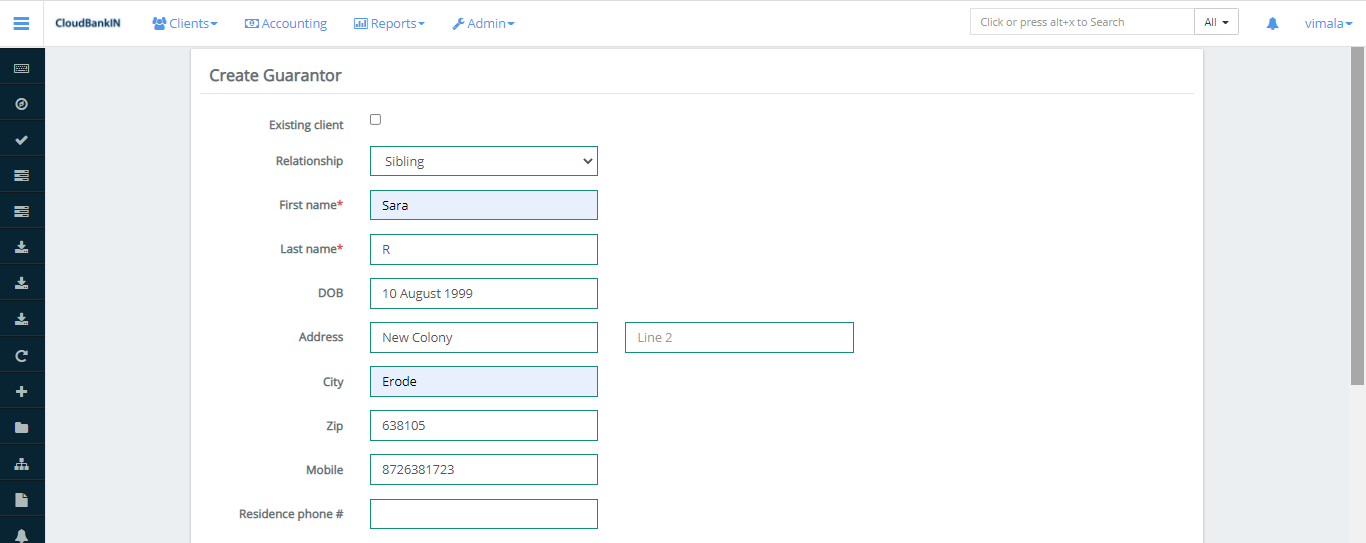Click the keyboard shortcuts icon in sidebar
The image size is (1366, 543).
click(x=21, y=68)
